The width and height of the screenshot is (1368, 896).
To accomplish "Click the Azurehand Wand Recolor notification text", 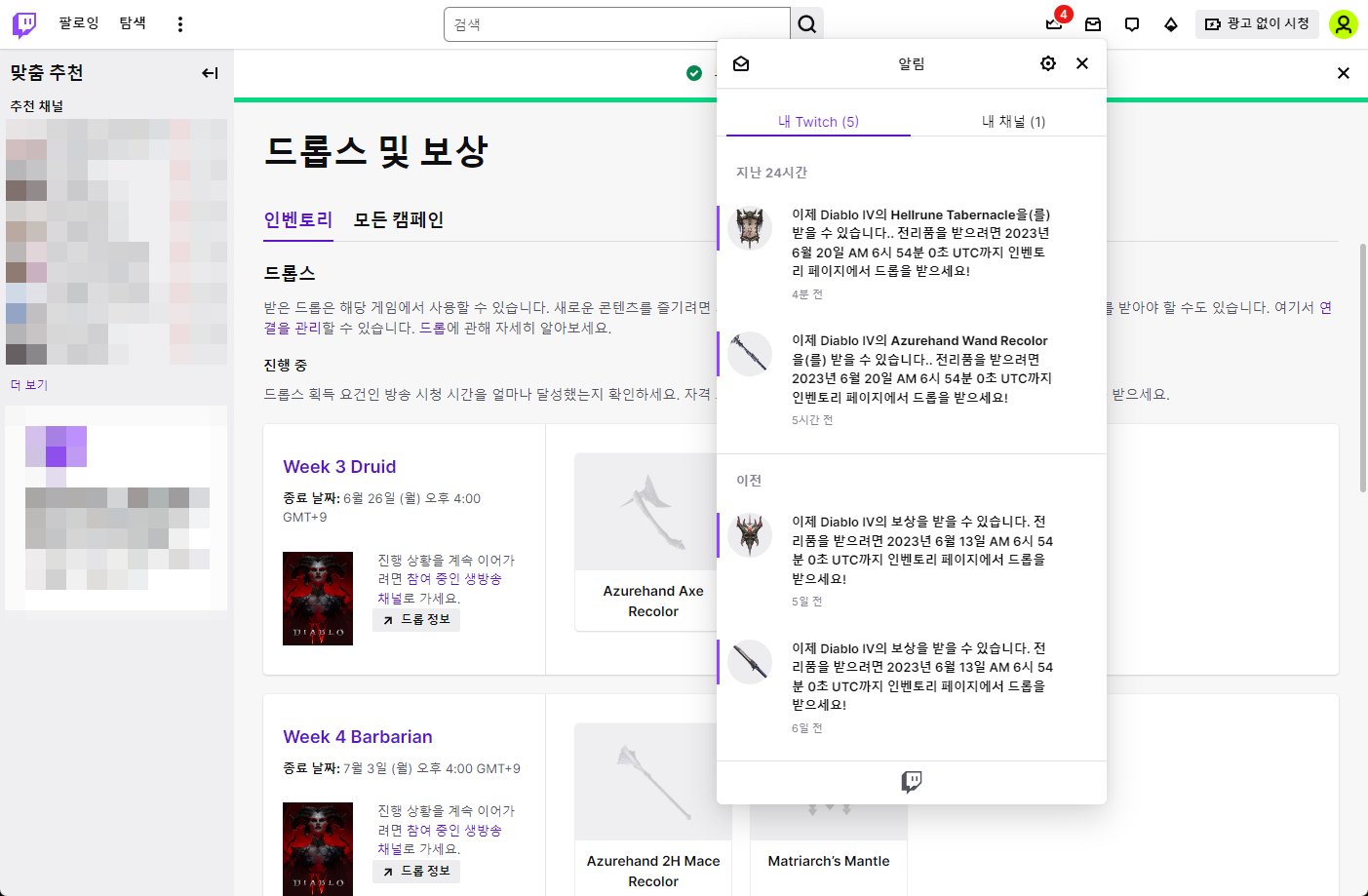I will 921,369.
